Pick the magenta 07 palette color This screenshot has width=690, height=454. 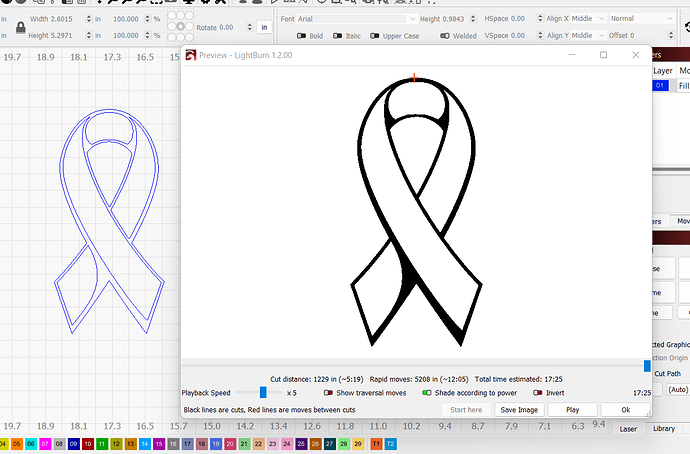click(45, 444)
